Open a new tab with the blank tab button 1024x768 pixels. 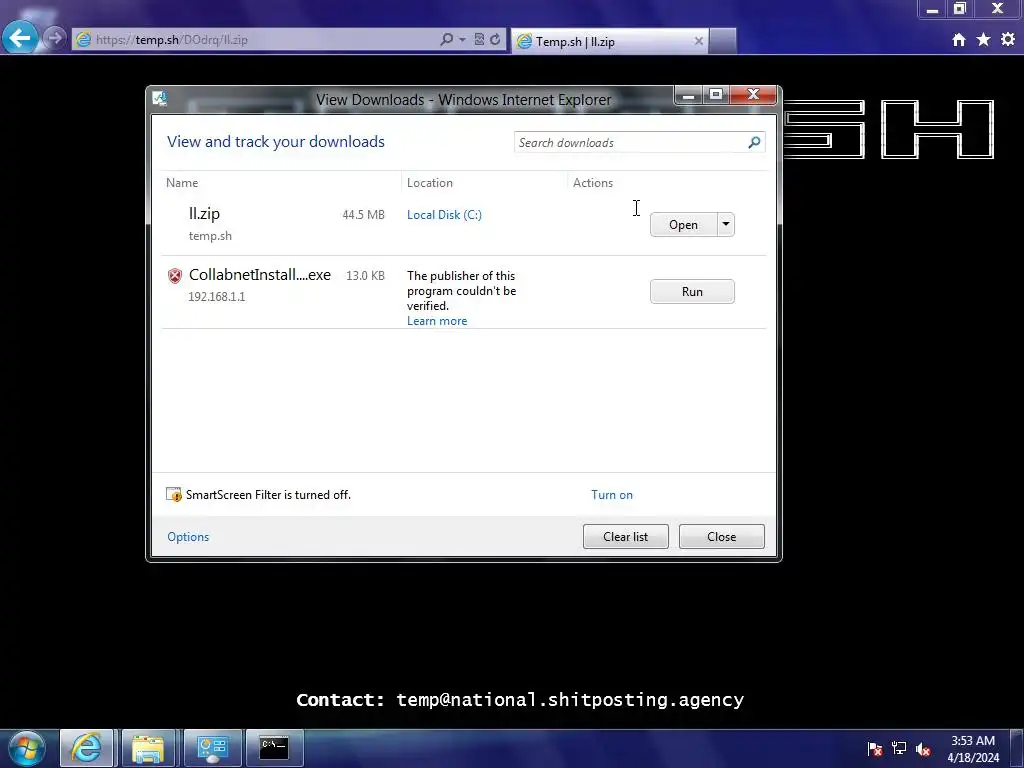click(723, 41)
